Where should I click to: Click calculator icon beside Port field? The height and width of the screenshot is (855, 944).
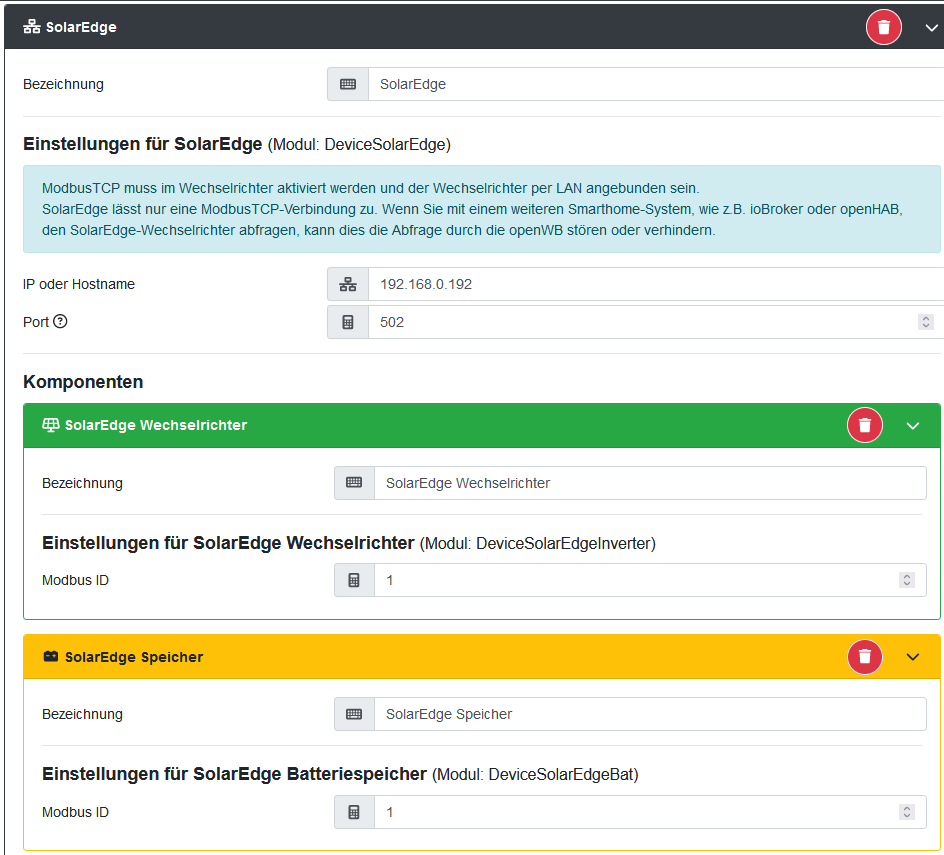coord(348,322)
